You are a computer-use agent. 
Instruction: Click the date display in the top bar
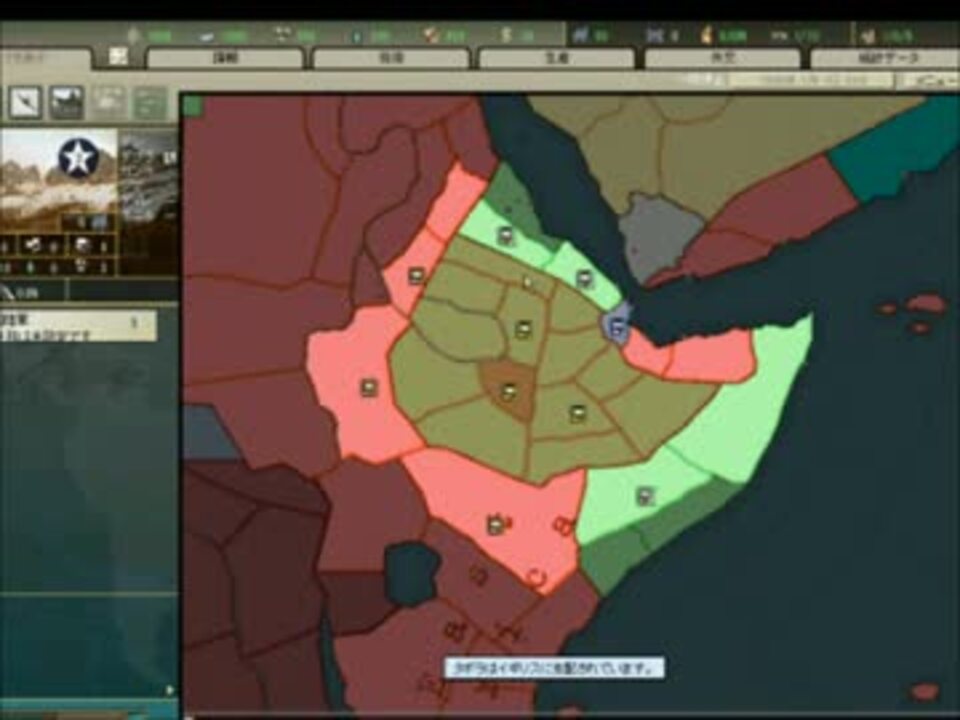click(x=812, y=80)
